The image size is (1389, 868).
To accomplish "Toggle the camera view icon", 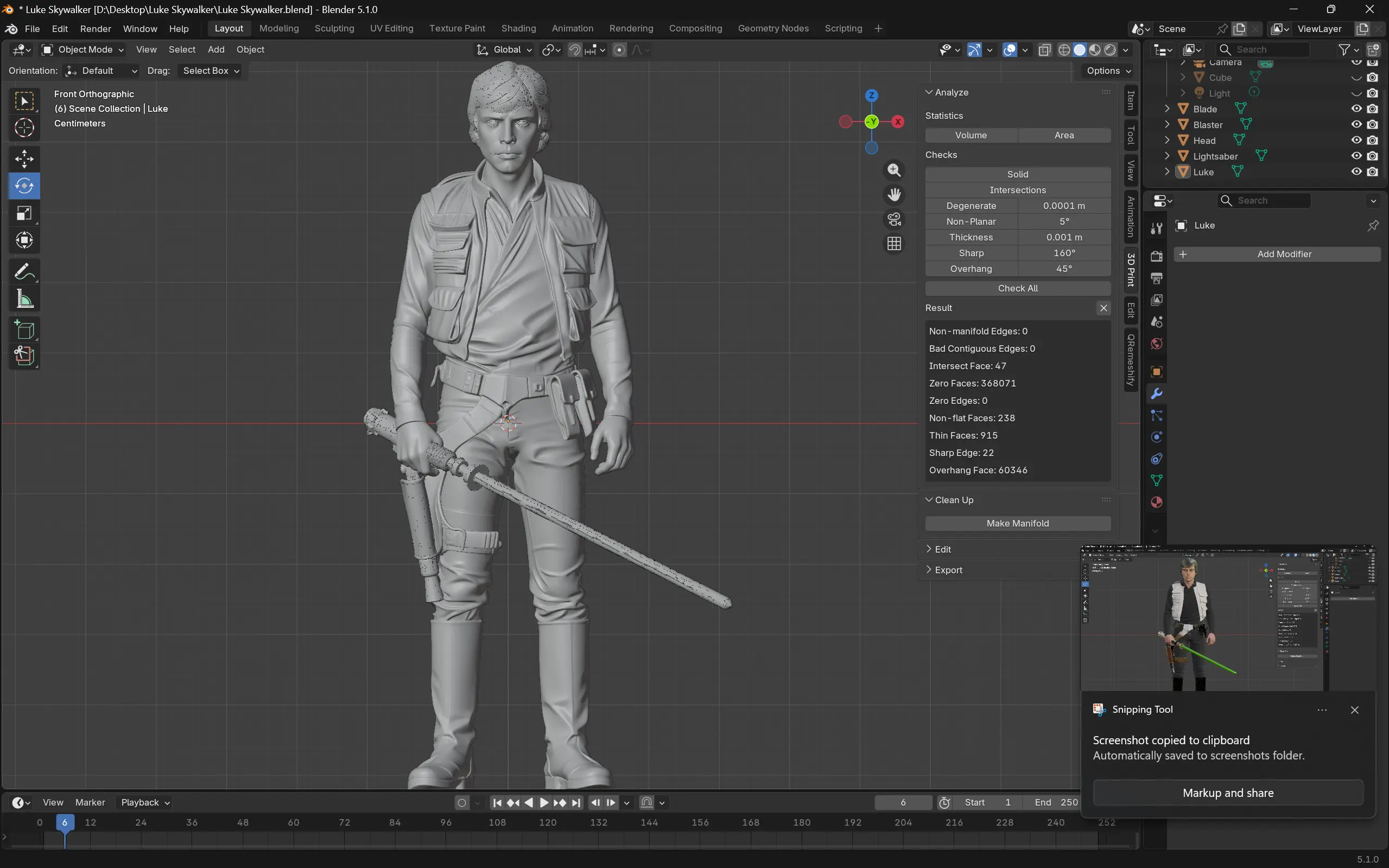I will click(x=894, y=219).
